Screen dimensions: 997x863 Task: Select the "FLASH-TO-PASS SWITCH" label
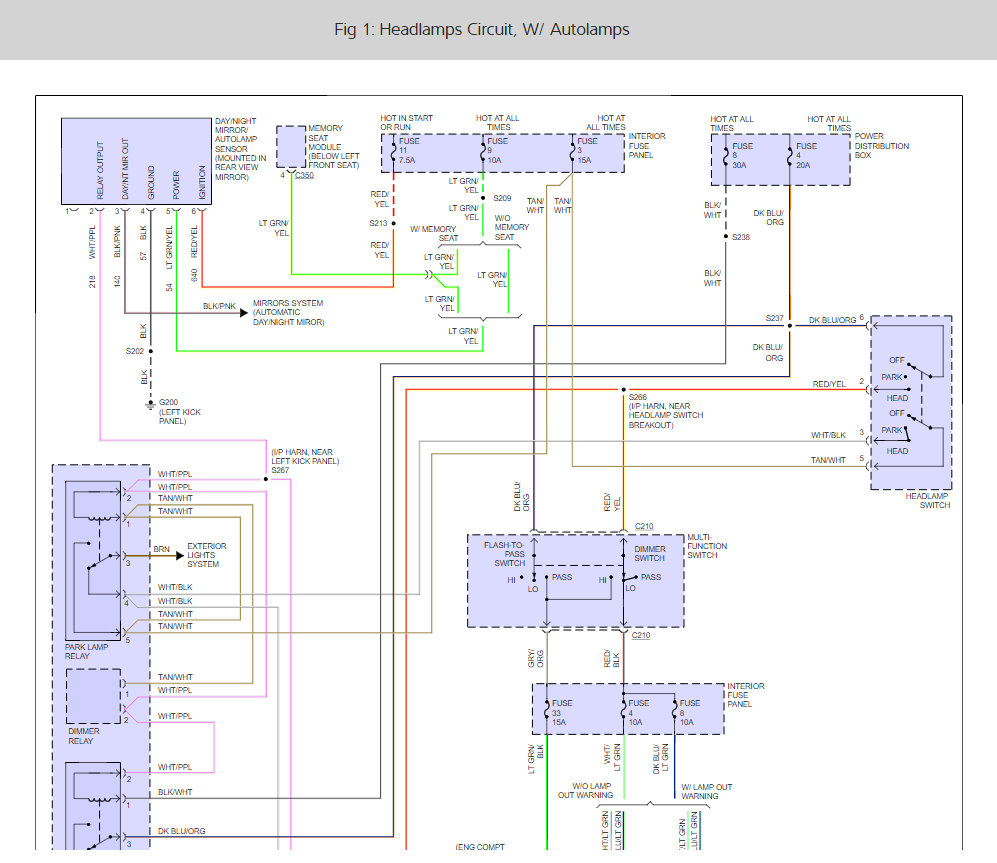coord(504,554)
